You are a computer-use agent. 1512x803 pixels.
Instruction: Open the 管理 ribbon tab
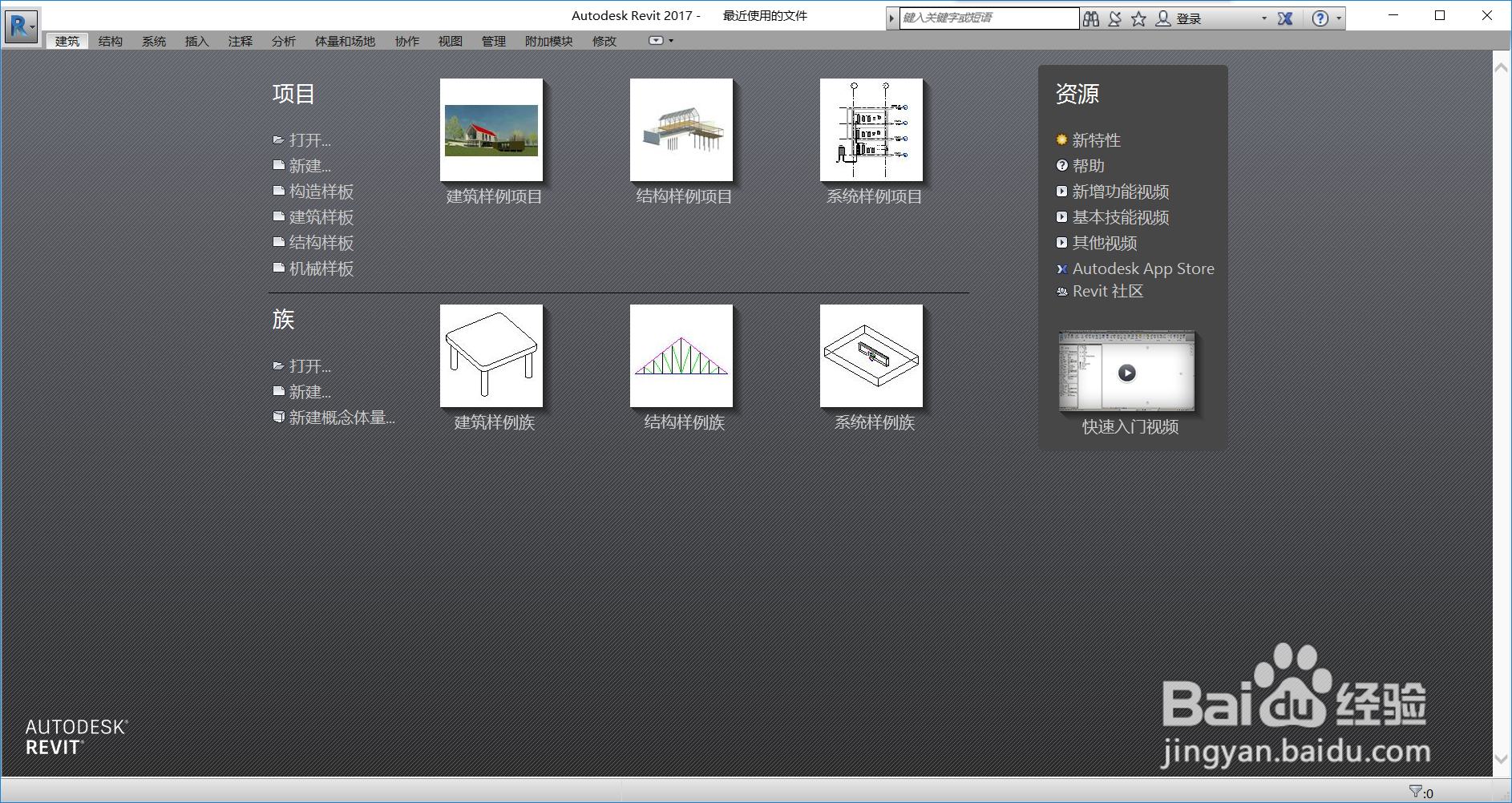[494, 41]
